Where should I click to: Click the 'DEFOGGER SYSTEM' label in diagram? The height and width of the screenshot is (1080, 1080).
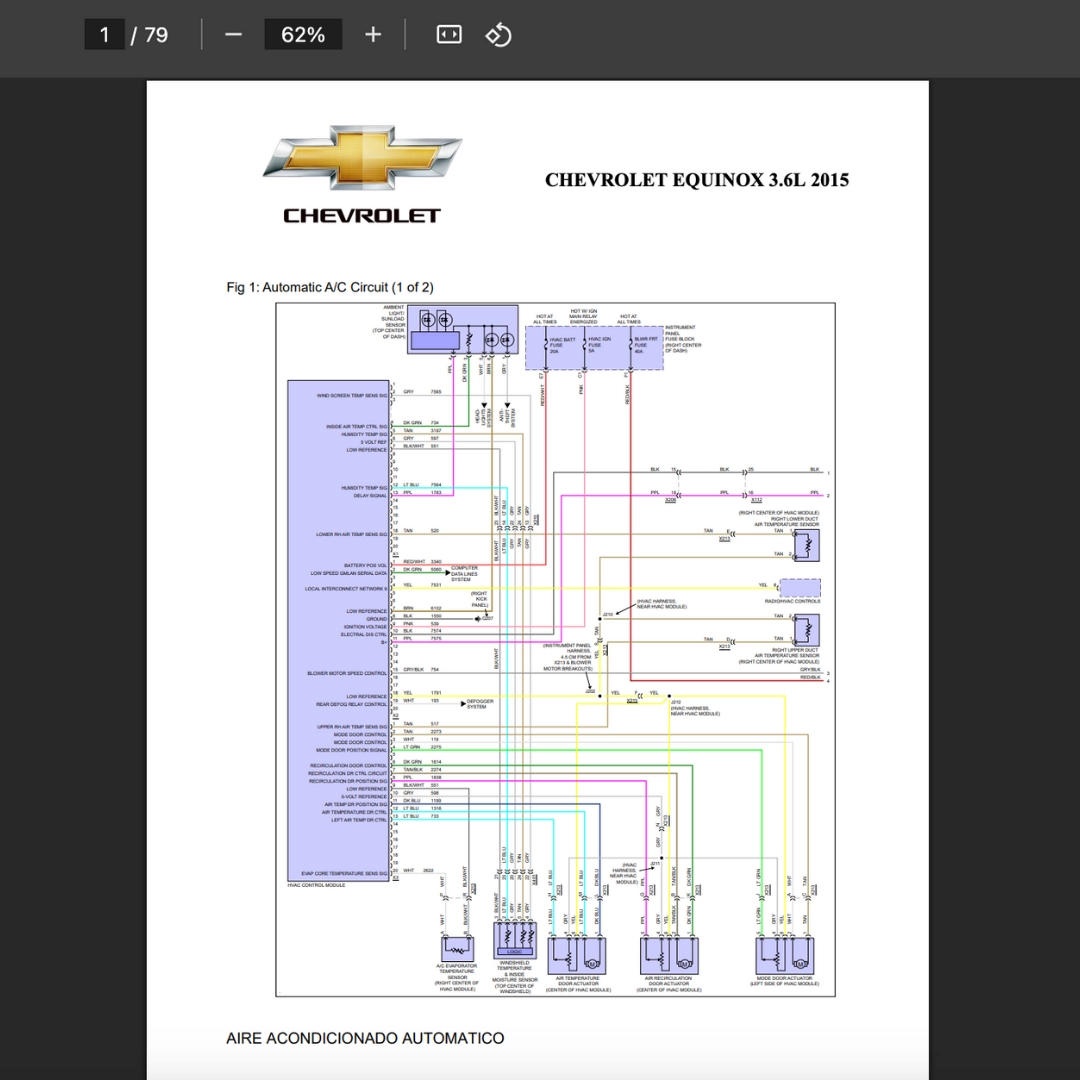pos(480,704)
